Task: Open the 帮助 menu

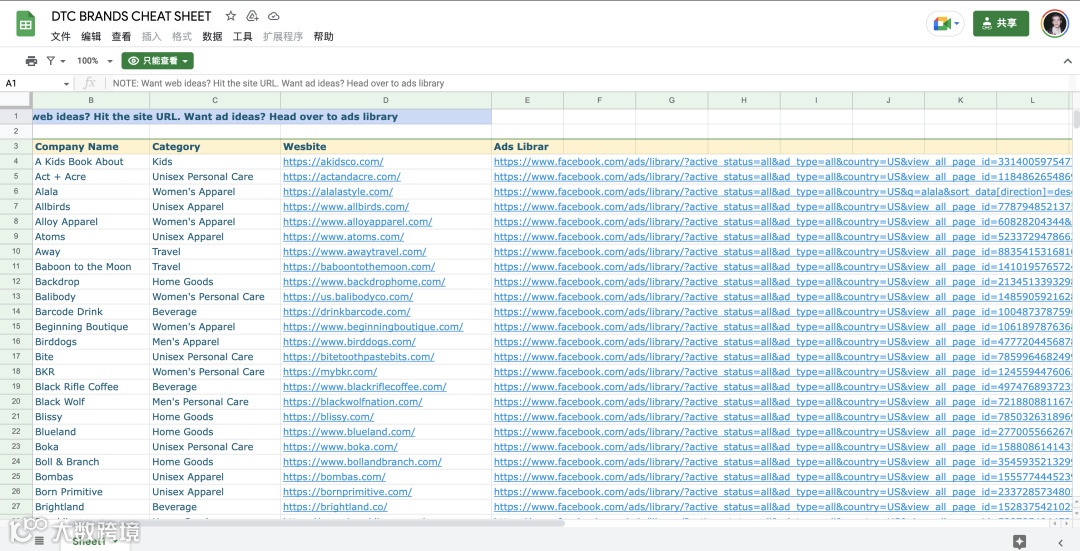Action: pos(323,37)
